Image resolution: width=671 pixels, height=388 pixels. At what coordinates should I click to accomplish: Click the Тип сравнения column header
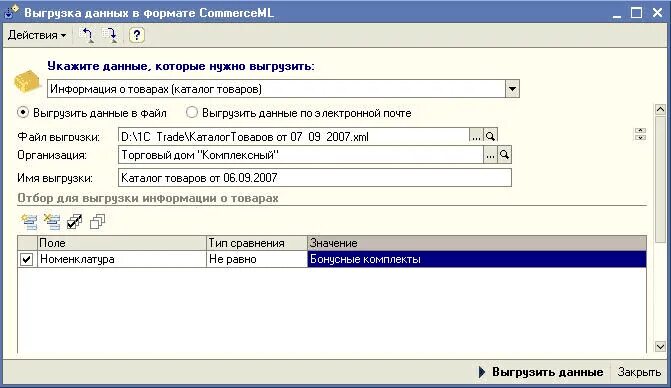pyautogui.click(x=257, y=243)
